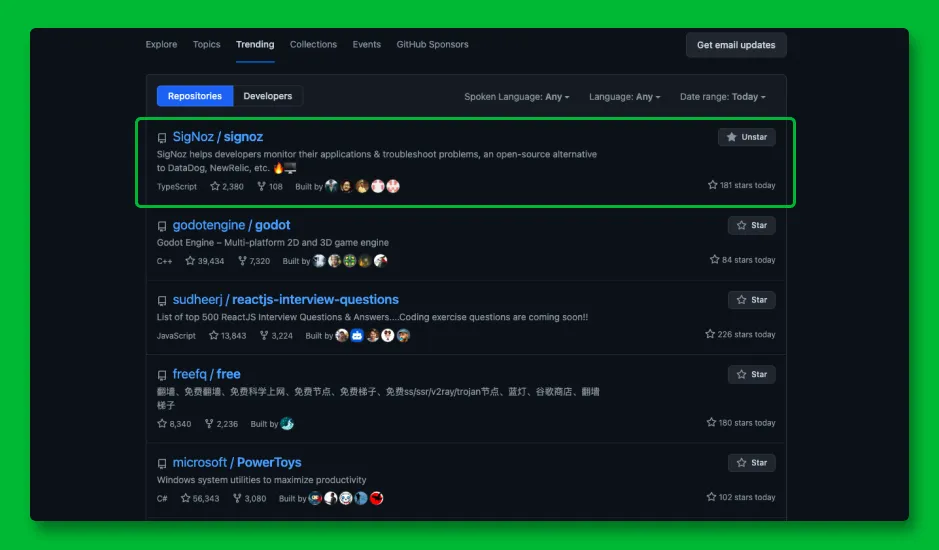
Task: View godot forks count 7,320
Action: [x=254, y=261]
